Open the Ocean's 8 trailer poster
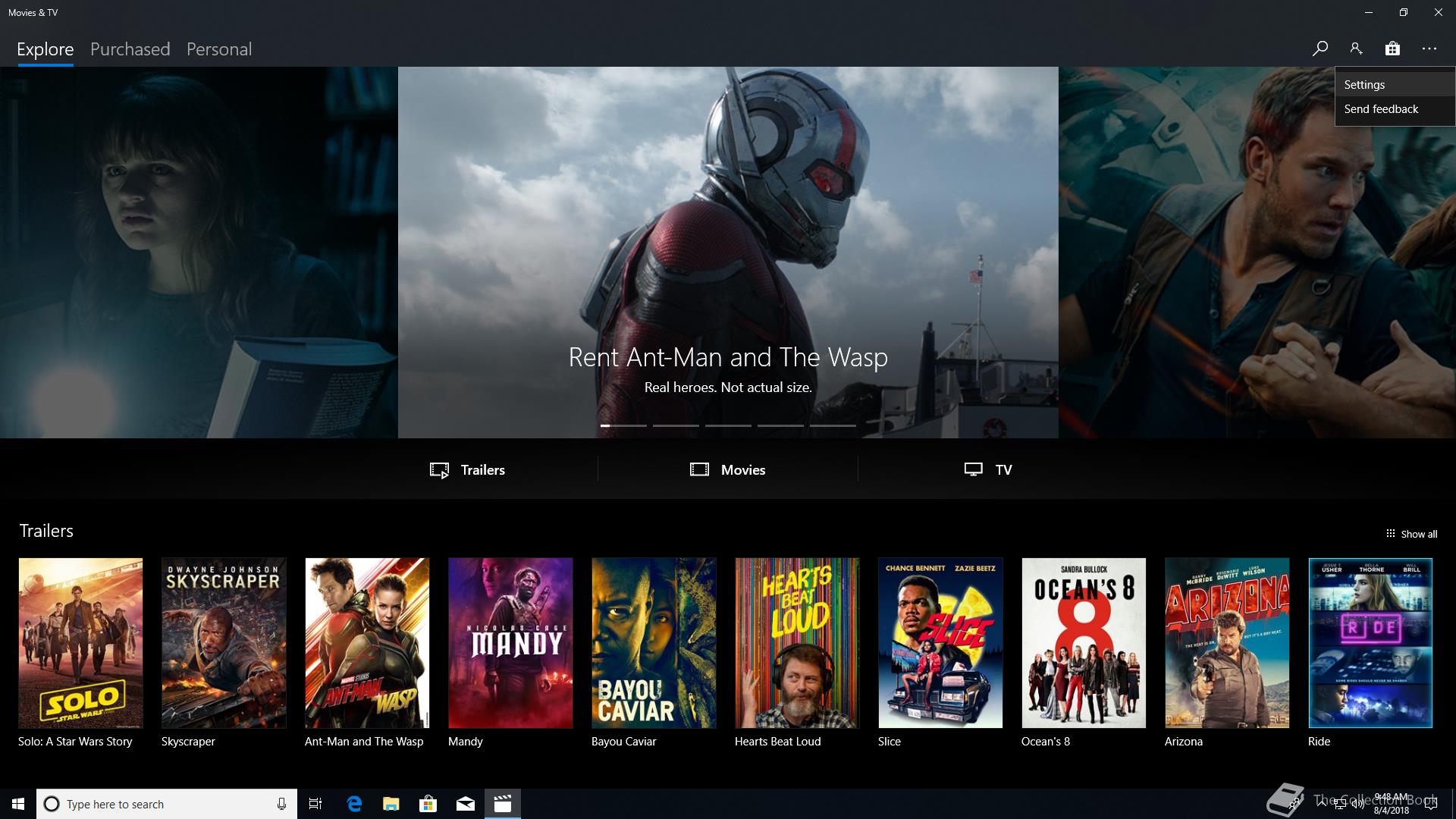The height and width of the screenshot is (819, 1456). point(1084,643)
